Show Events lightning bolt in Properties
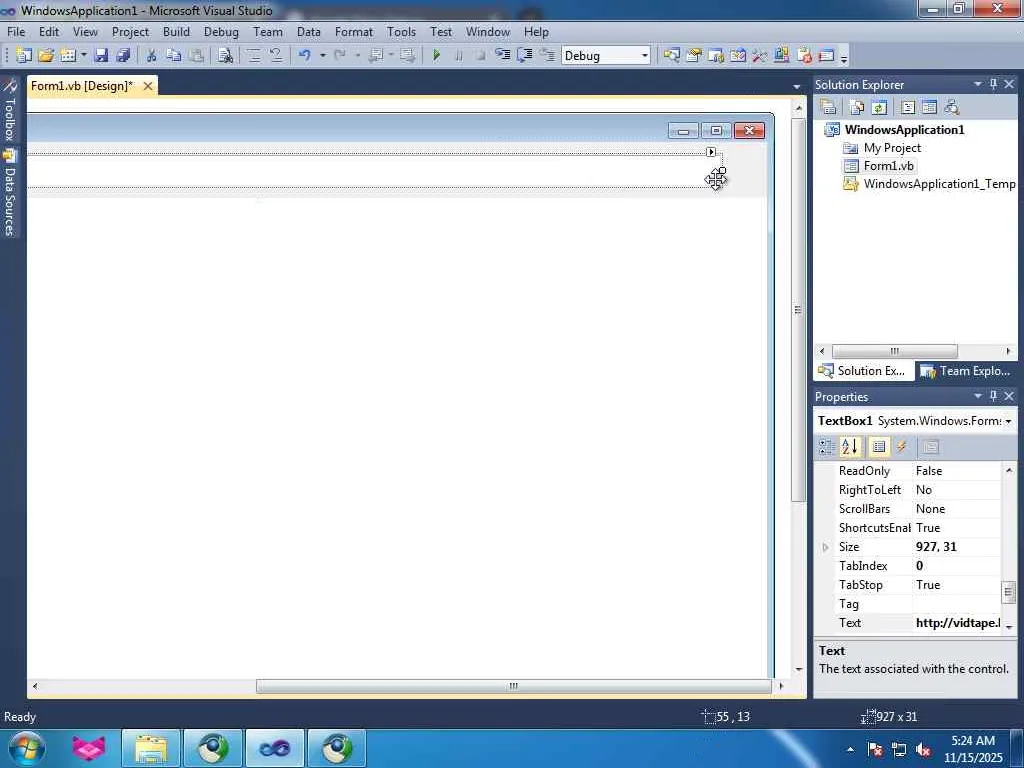The width and height of the screenshot is (1024, 768). point(902,447)
